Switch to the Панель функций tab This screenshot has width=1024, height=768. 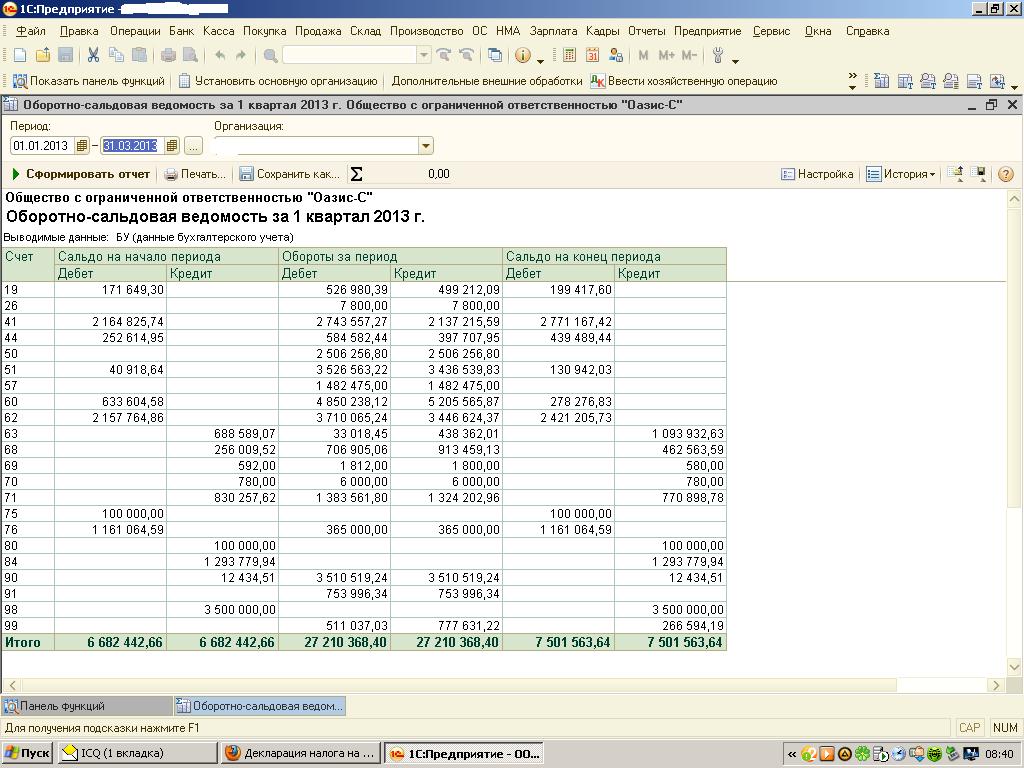click(x=62, y=706)
